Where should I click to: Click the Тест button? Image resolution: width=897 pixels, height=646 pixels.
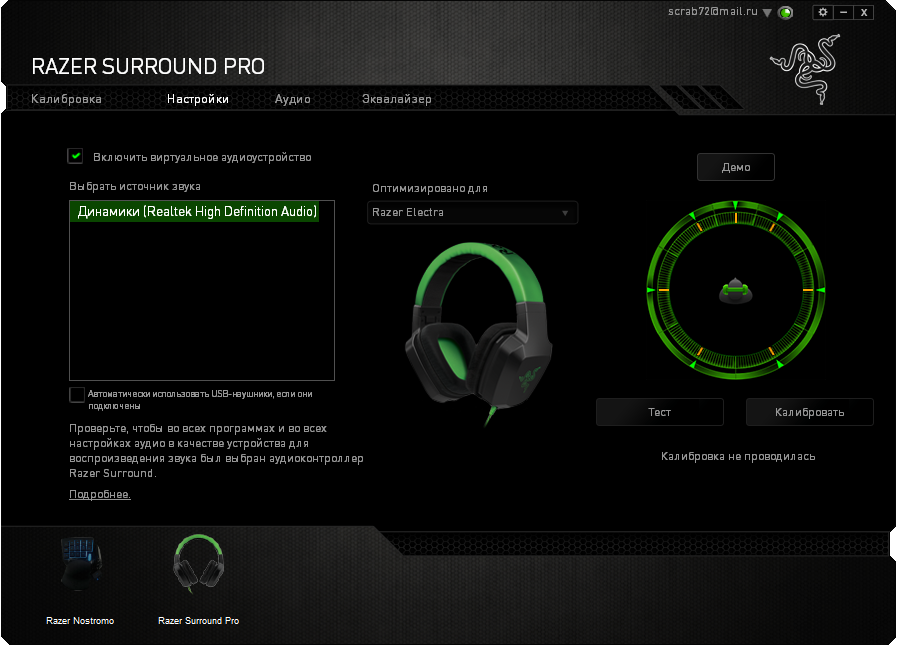[x=660, y=412]
